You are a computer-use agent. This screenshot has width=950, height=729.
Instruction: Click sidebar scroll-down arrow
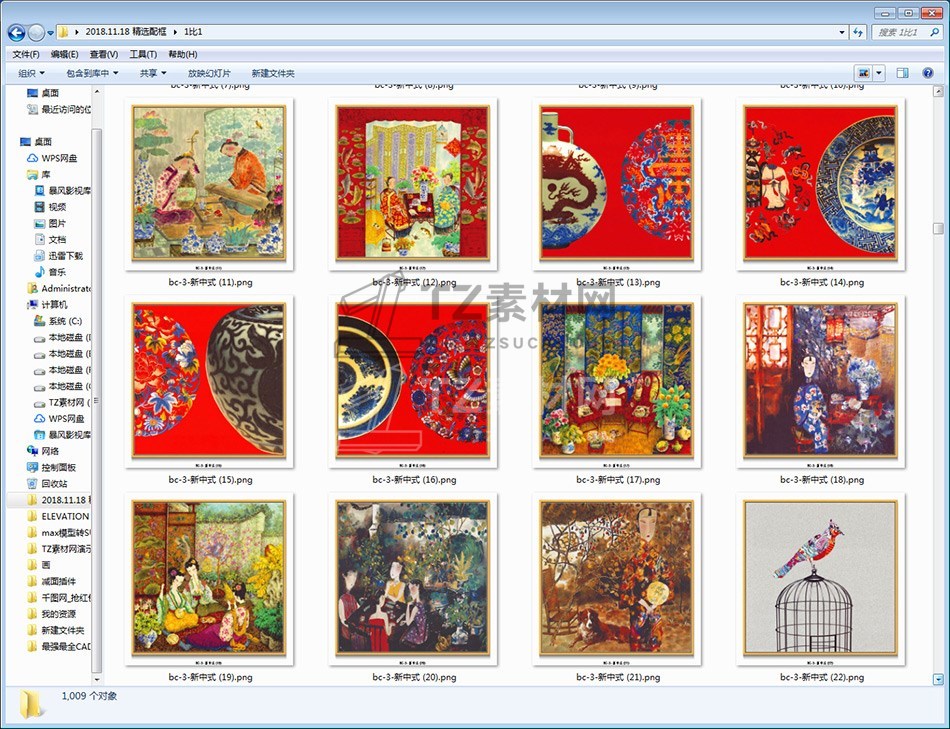tap(97, 679)
